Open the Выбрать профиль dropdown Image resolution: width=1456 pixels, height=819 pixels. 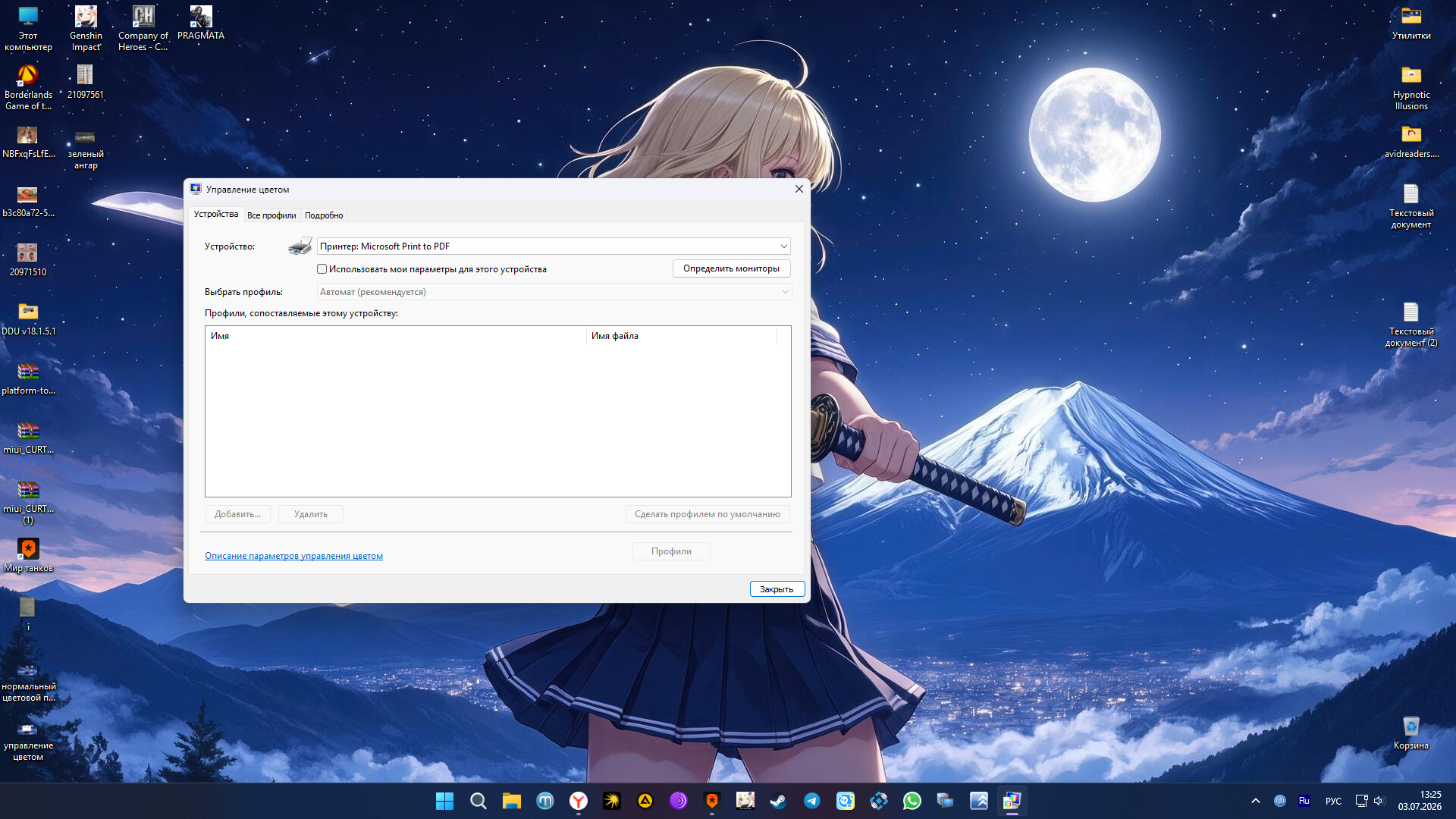(554, 292)
